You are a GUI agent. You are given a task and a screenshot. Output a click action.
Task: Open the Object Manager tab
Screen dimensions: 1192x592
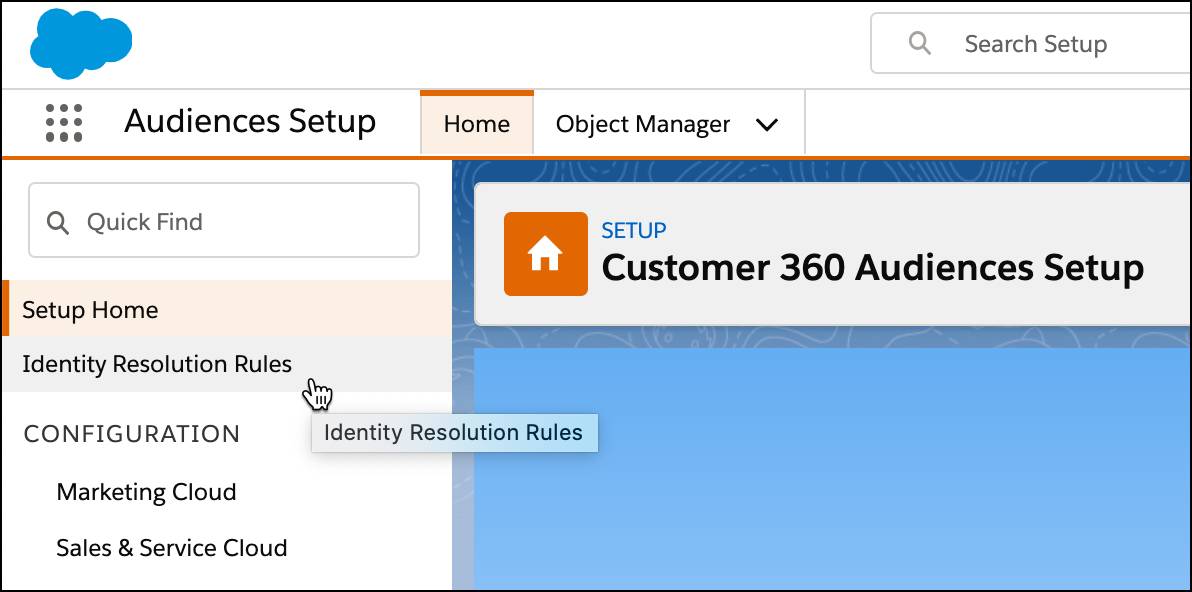[x=643, y=124]
